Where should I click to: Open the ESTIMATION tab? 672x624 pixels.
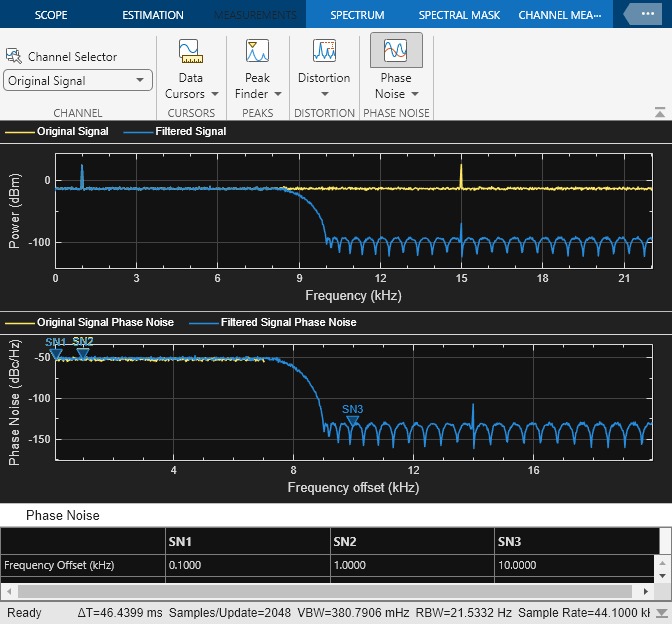(x=152, y=15)
